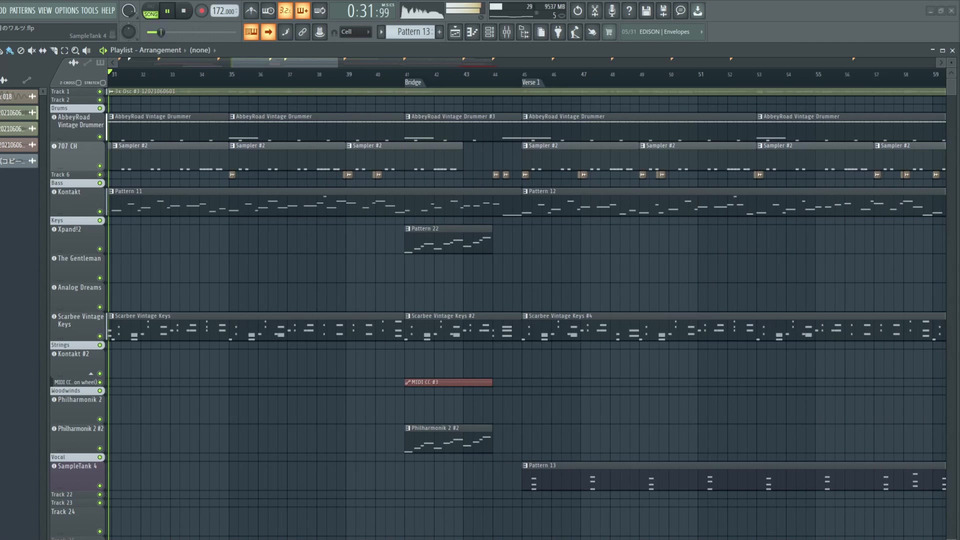Click the Stop playback button

[x=183, y=11]
